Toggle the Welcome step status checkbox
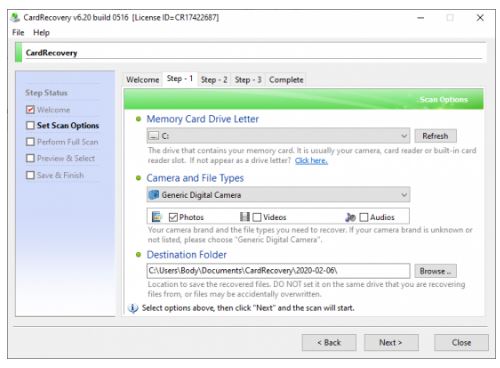 pyautogui.click(x=30, y=109)
